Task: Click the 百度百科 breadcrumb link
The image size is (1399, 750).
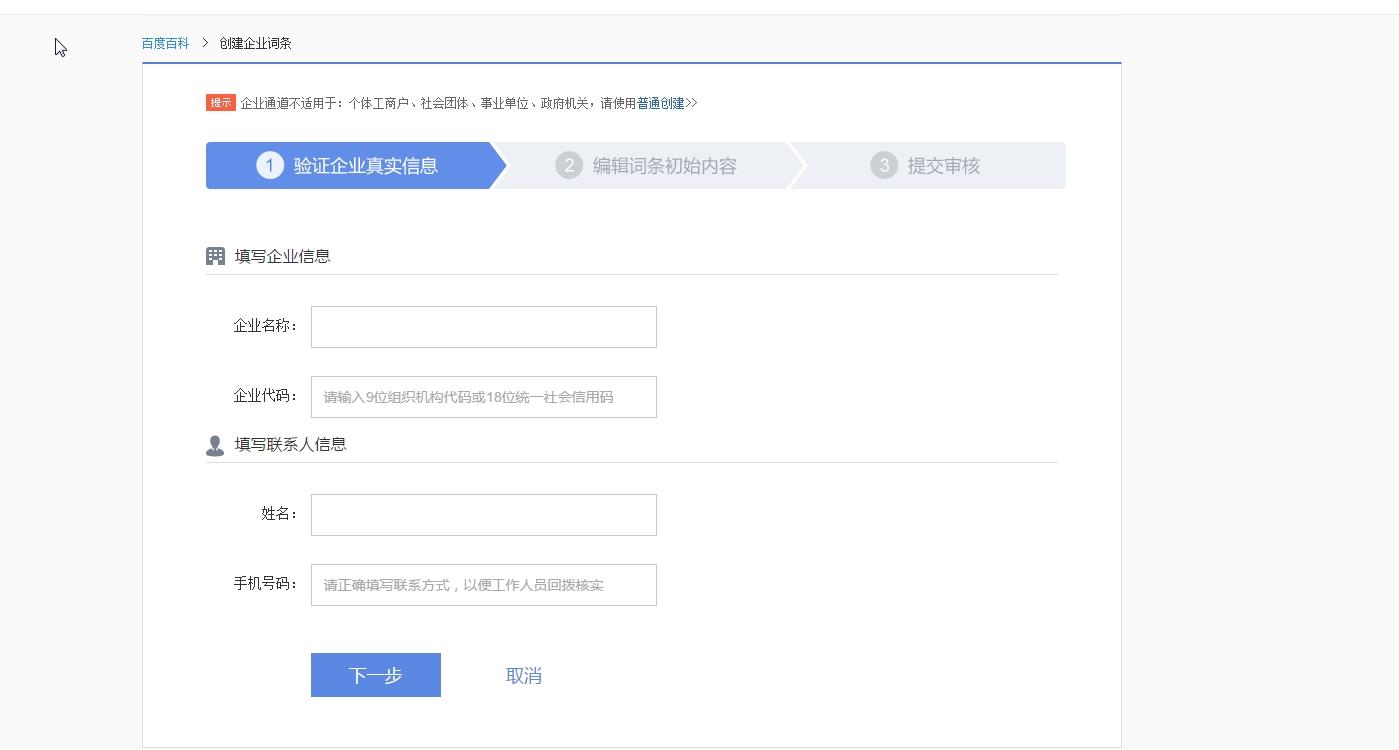Action: (165, 44)
